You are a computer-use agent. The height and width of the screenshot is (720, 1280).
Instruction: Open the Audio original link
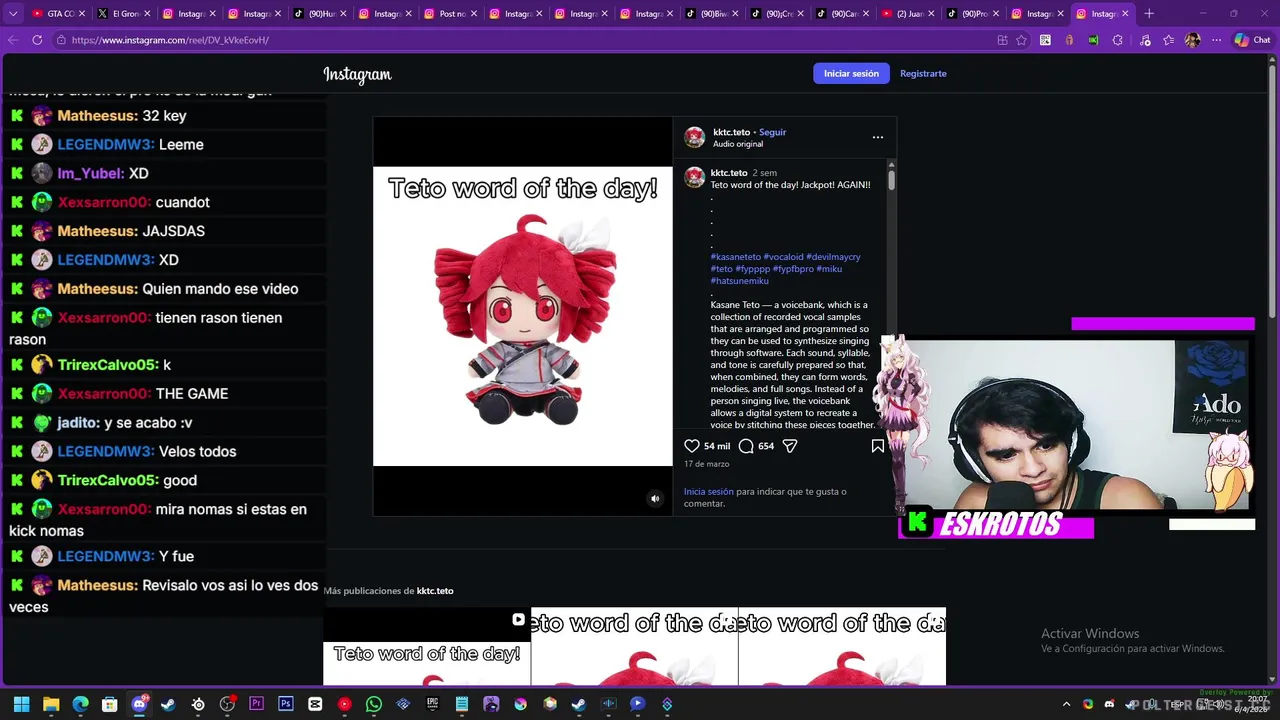coord(738,144)
